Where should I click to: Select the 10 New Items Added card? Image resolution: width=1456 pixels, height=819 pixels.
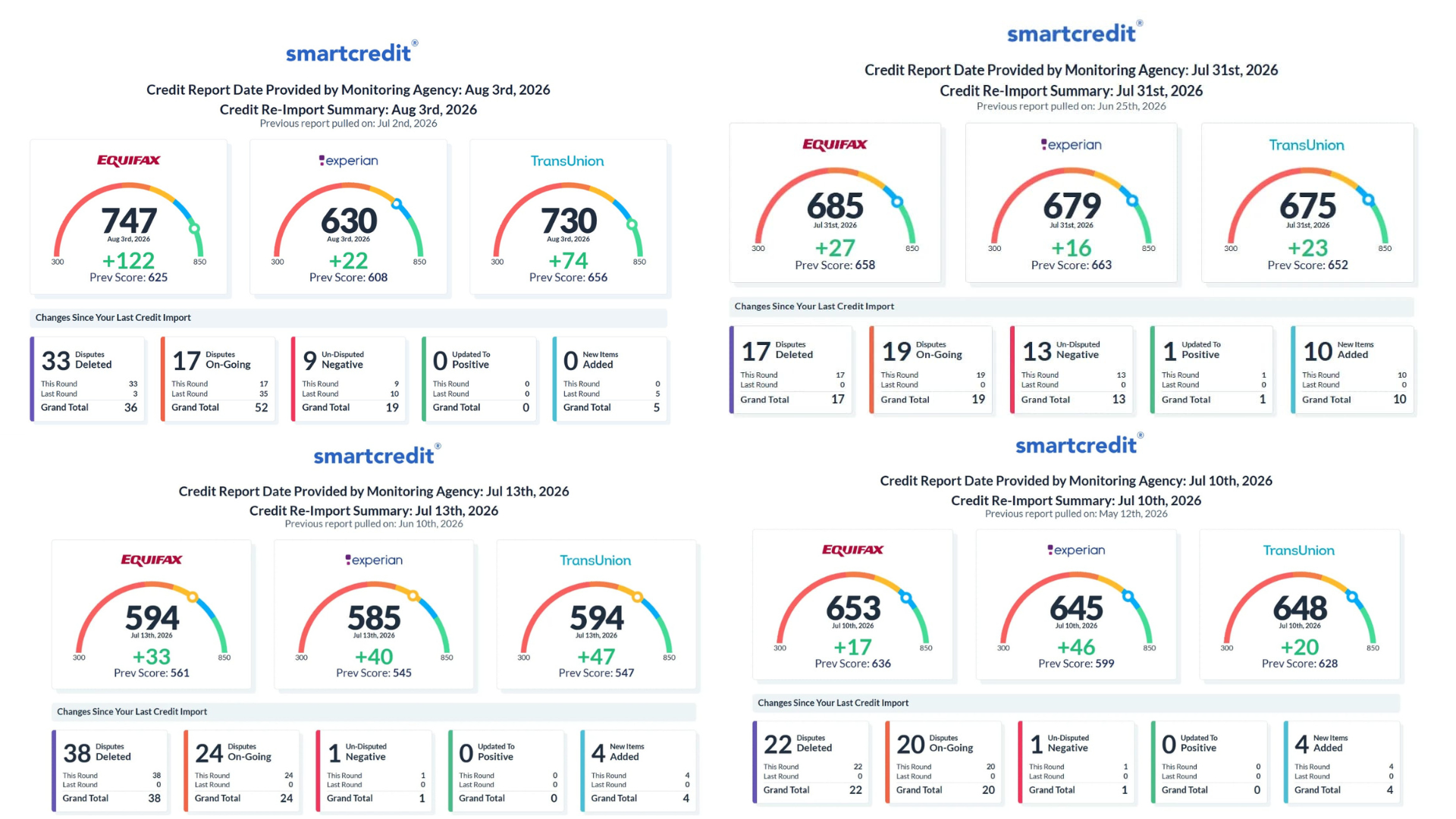(1352, 369)
